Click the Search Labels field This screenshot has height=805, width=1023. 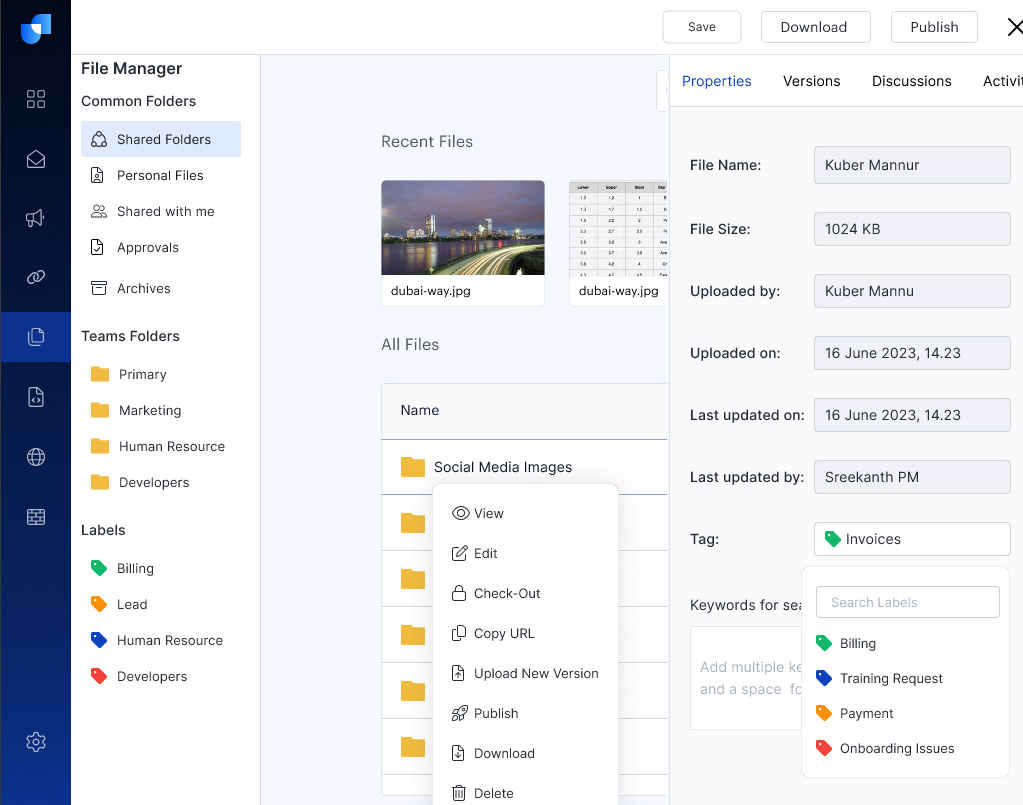[x=908, y=602]
